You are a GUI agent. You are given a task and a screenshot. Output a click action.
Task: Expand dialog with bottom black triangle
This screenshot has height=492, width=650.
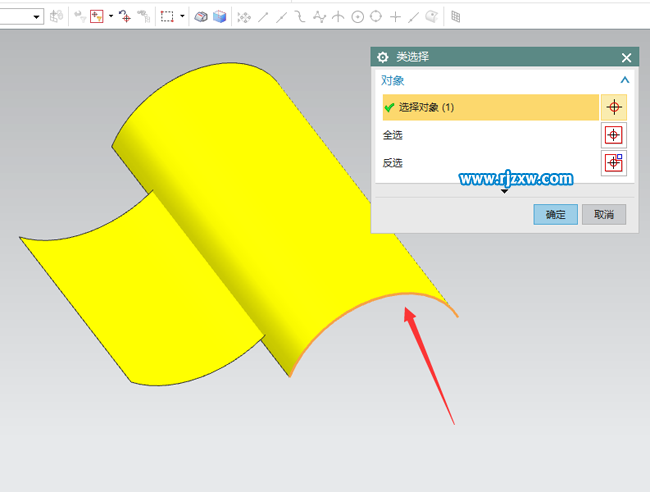tap(504, 191)
